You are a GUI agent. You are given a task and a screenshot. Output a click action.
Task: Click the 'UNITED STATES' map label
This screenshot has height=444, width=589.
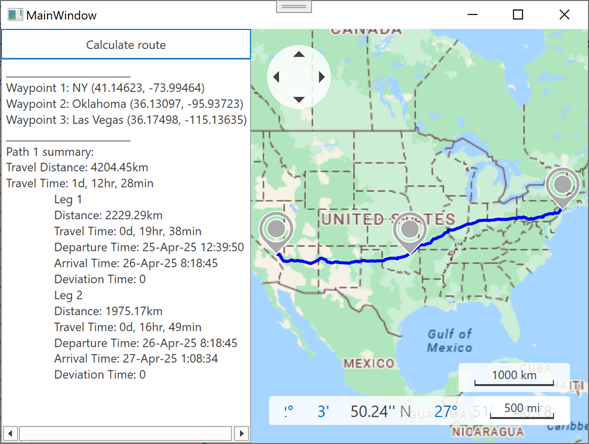tap(388, 219)
